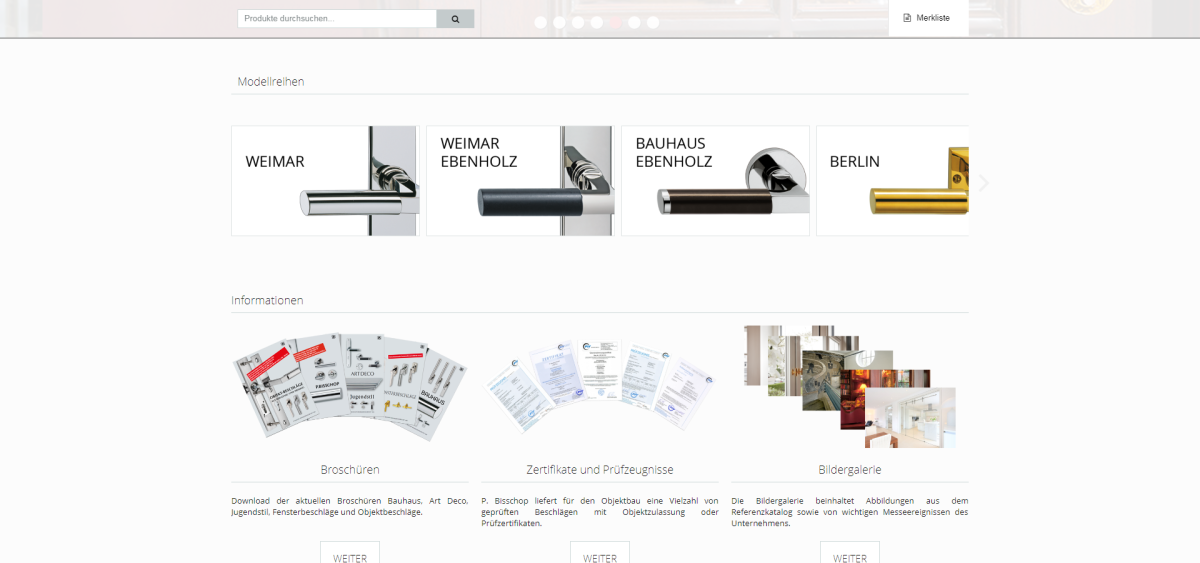1200x563 pixels.
Task: Click the 'Download der aktuellen Broschüren' paragraph
Action: tap(350, 506)
